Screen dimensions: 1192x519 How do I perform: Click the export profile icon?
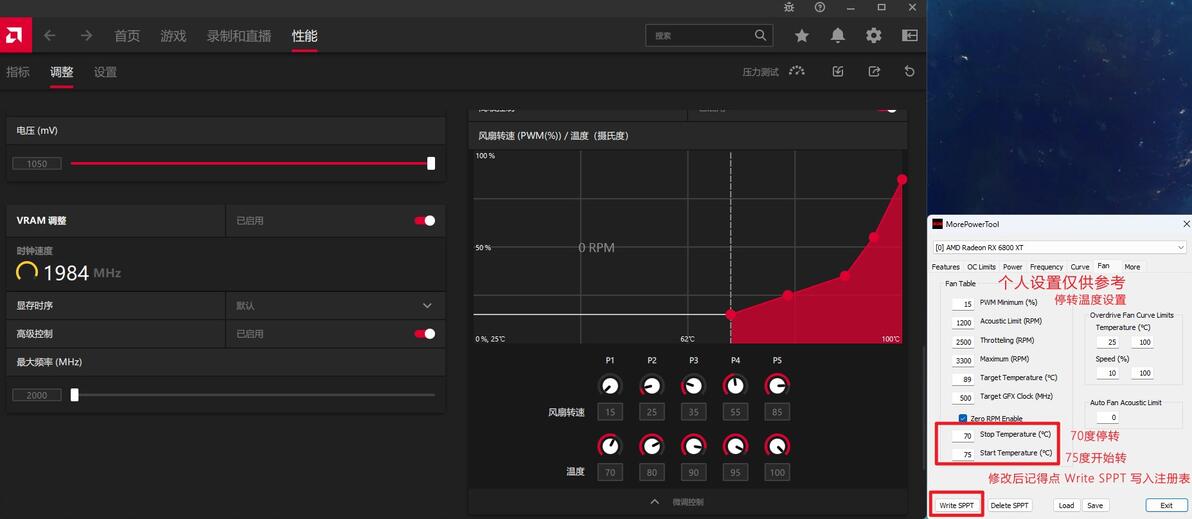coord(874,71)
